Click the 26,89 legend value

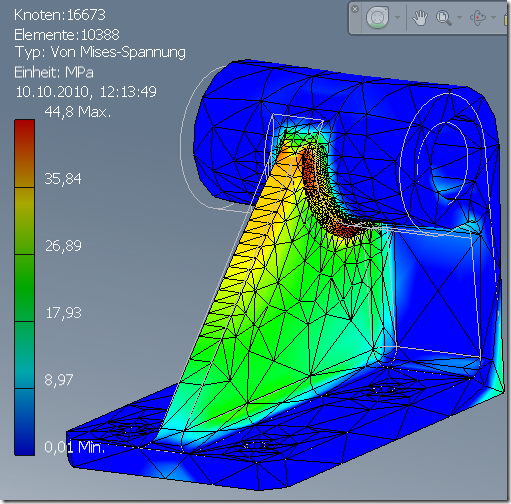[x=63, y=246]
